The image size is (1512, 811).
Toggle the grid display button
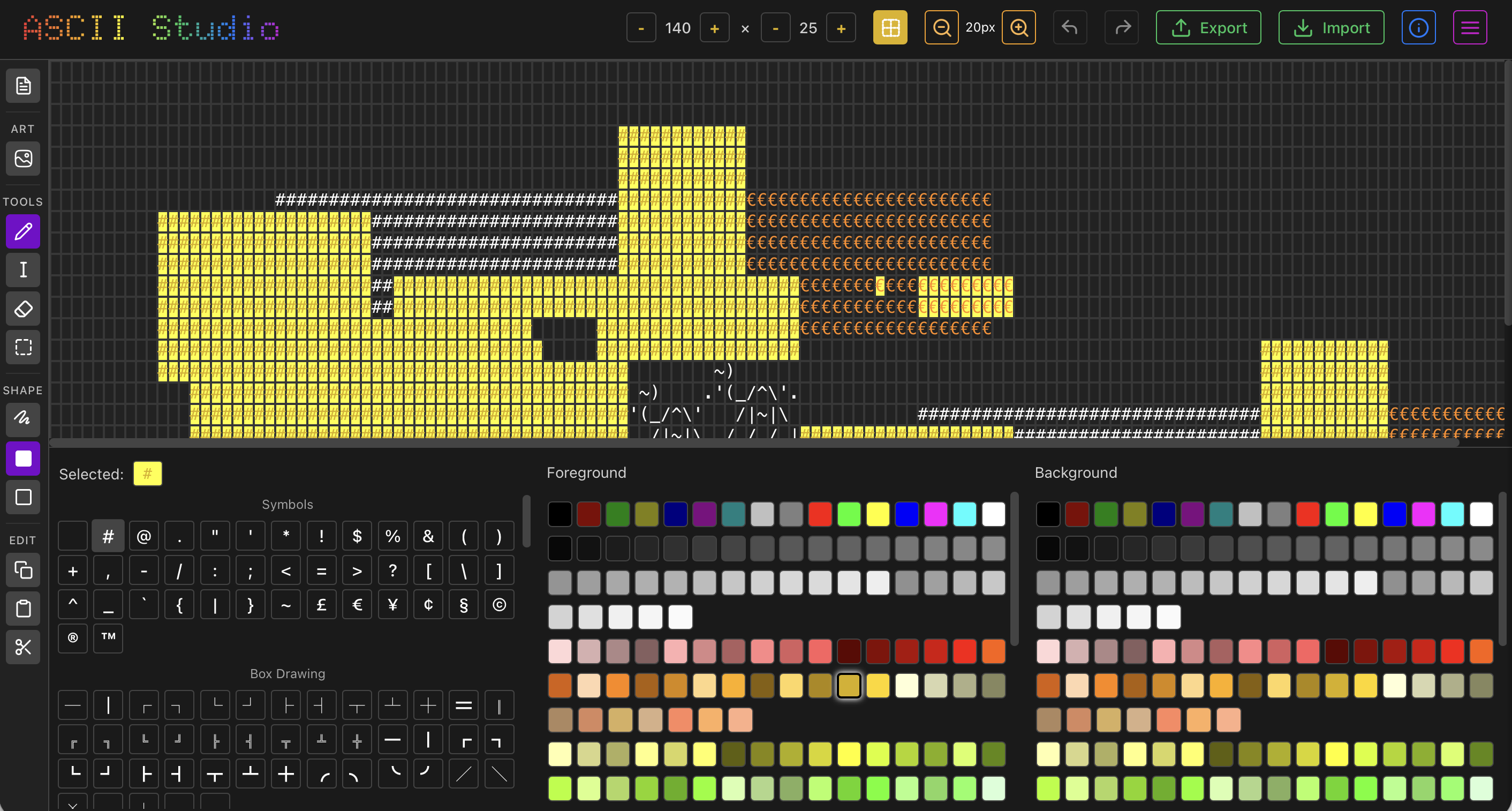890,28
